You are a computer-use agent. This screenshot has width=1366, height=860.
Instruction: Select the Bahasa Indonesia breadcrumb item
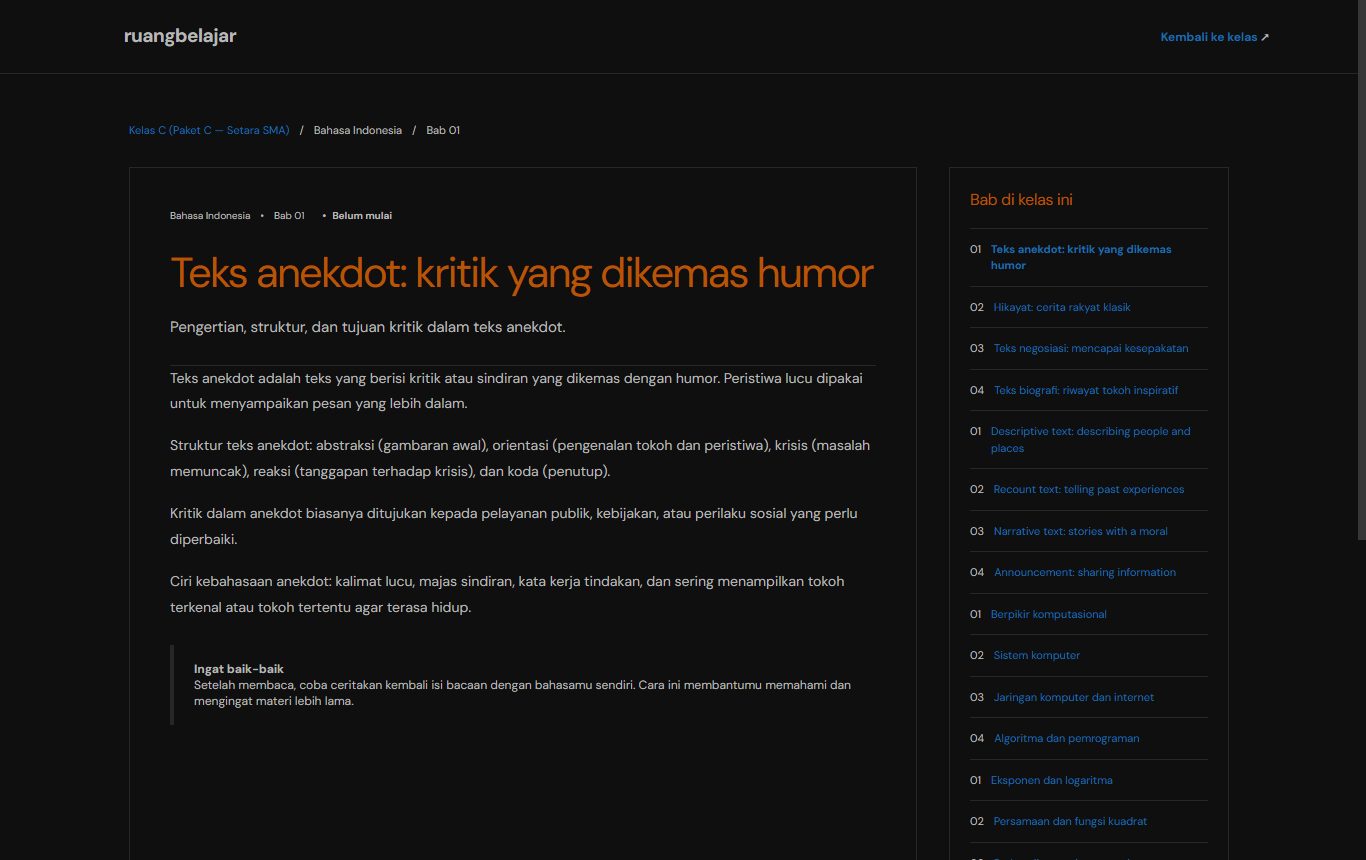(358, 130)
